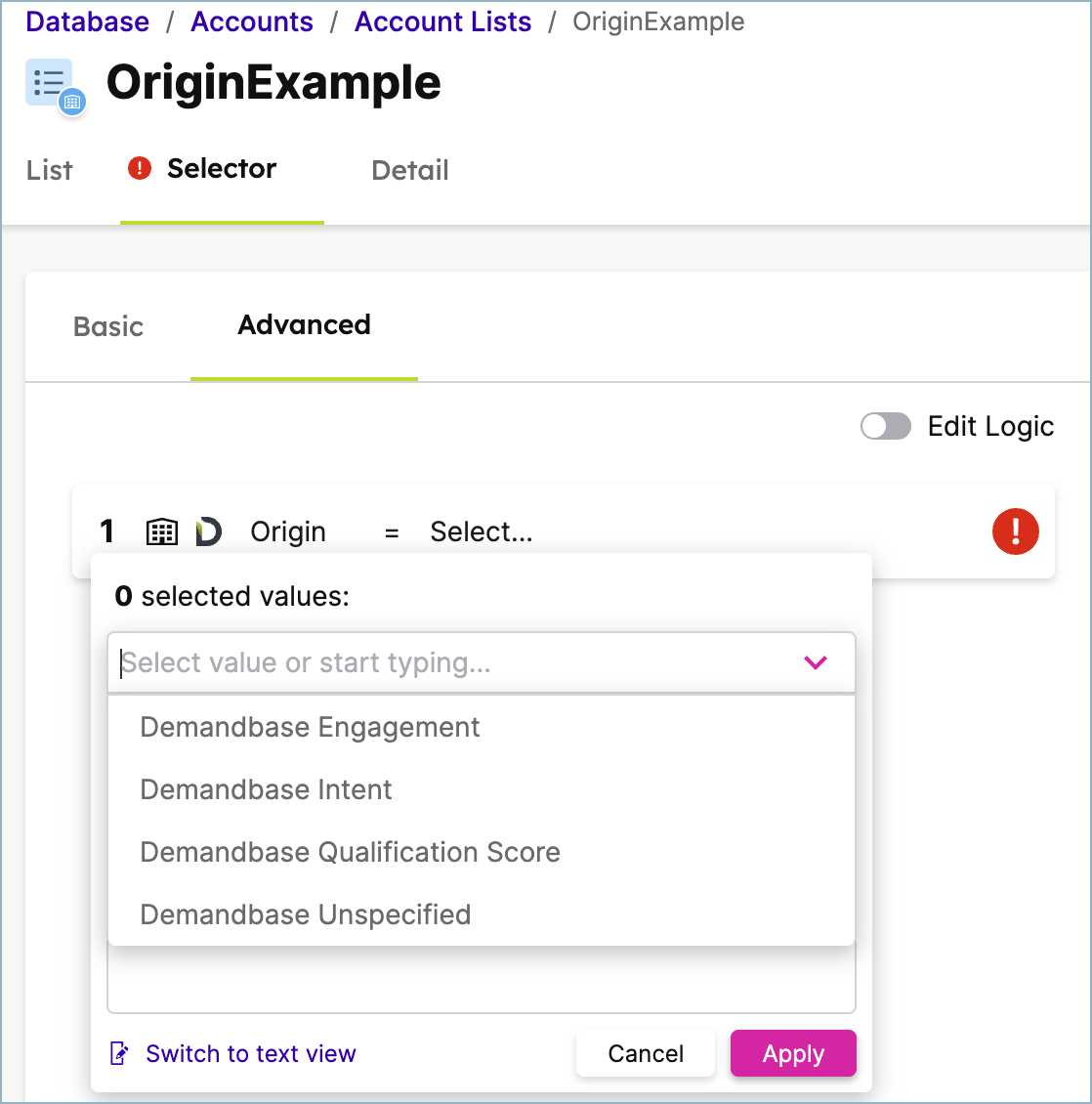Switch to the Basic selector tab
1092x1104 pixels.
click(108, 326)
